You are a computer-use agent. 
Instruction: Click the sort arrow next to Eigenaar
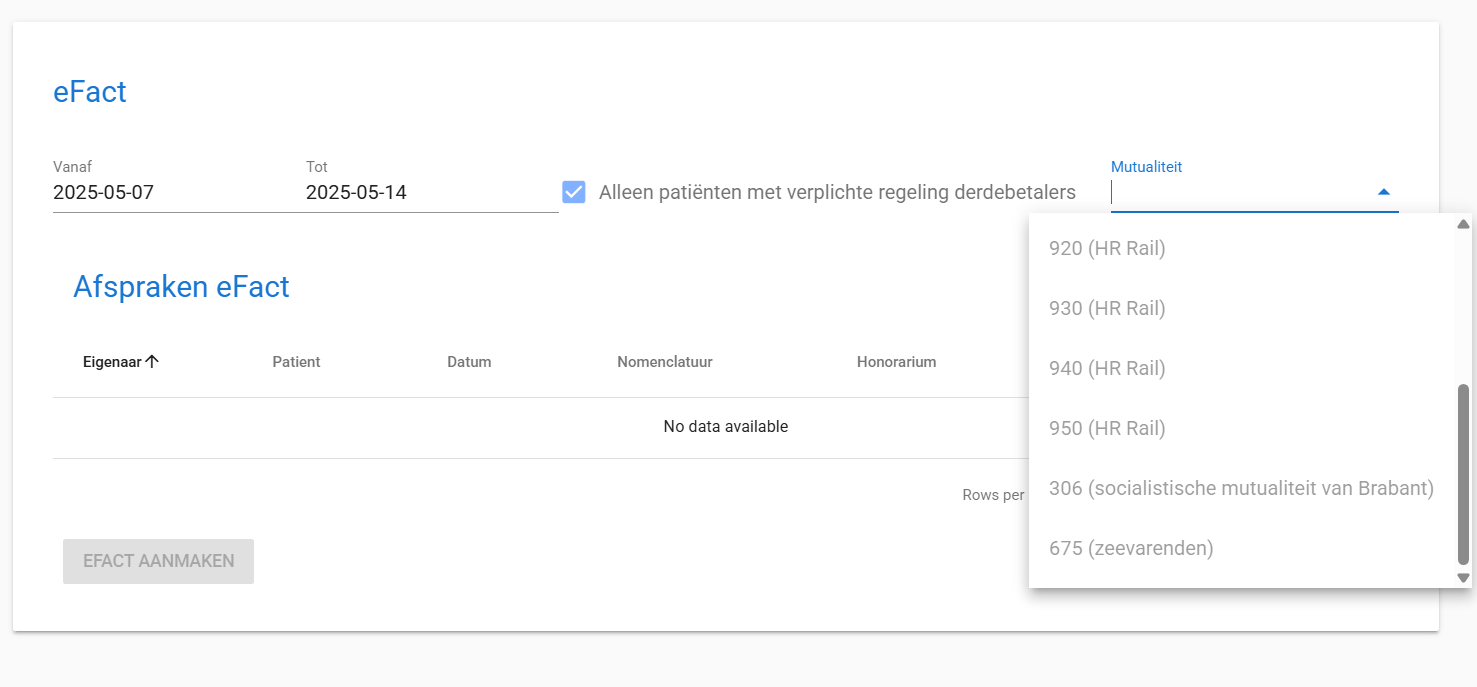click(x=152, y=362)
